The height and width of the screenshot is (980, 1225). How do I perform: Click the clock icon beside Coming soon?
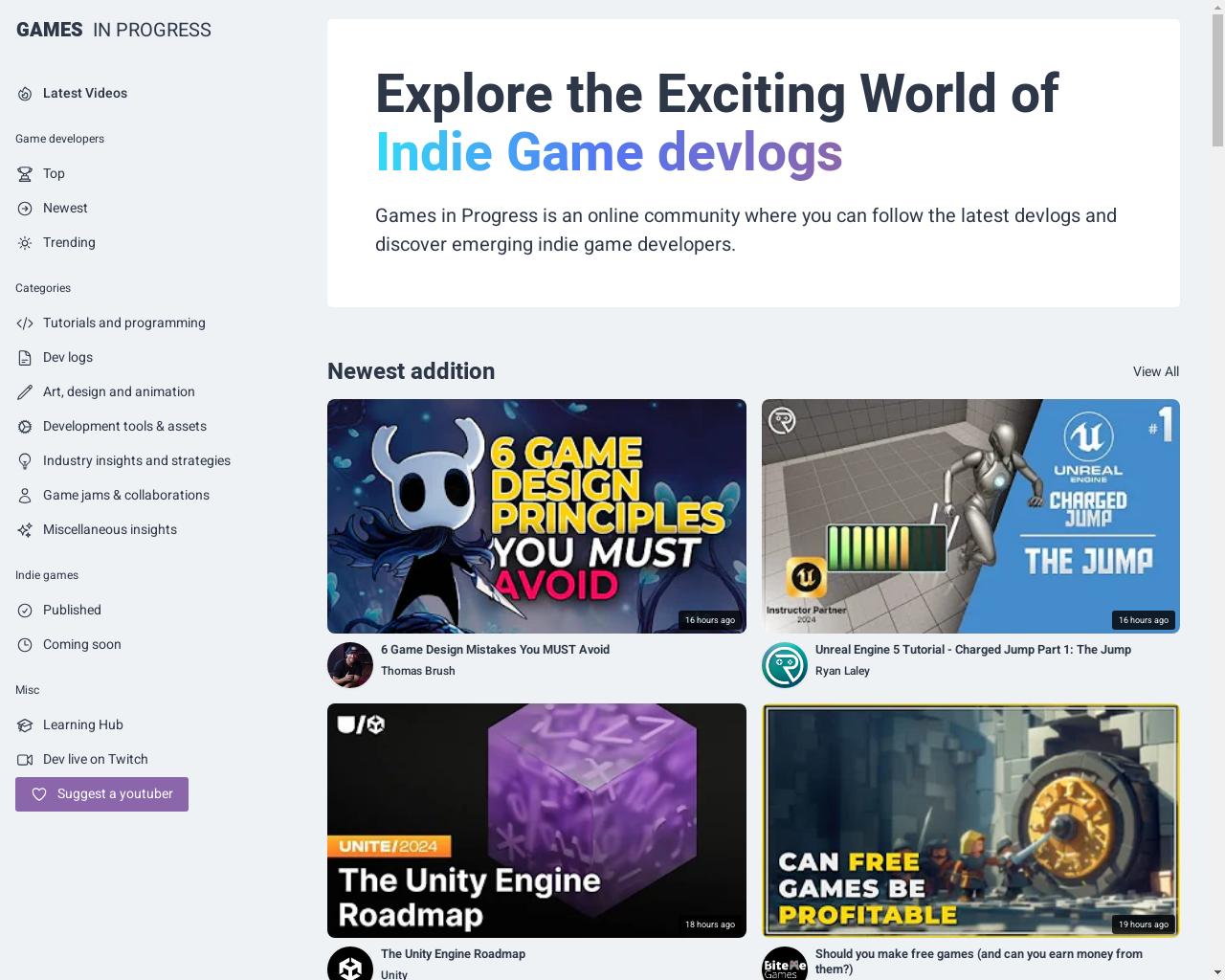25,645
